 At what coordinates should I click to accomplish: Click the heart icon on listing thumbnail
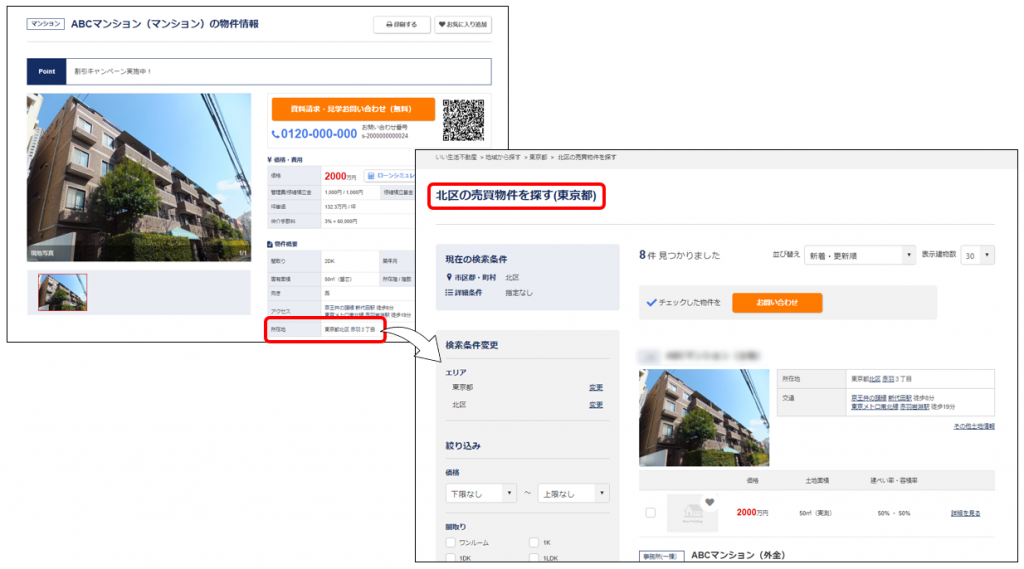(x=710, y=502)
